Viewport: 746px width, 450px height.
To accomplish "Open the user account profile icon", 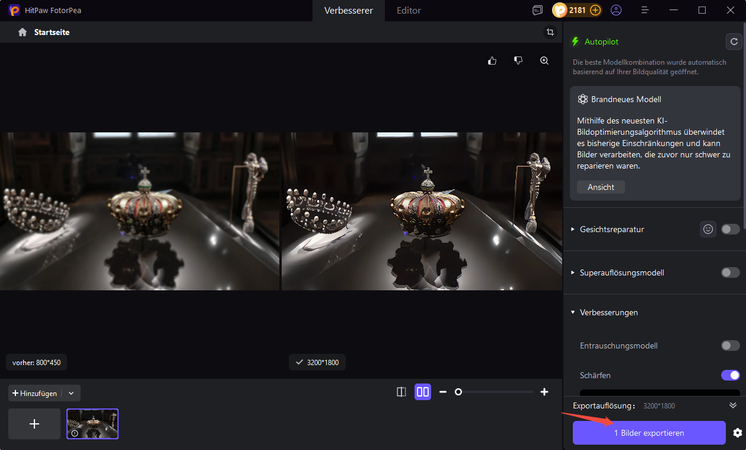I will click(615, 10).
